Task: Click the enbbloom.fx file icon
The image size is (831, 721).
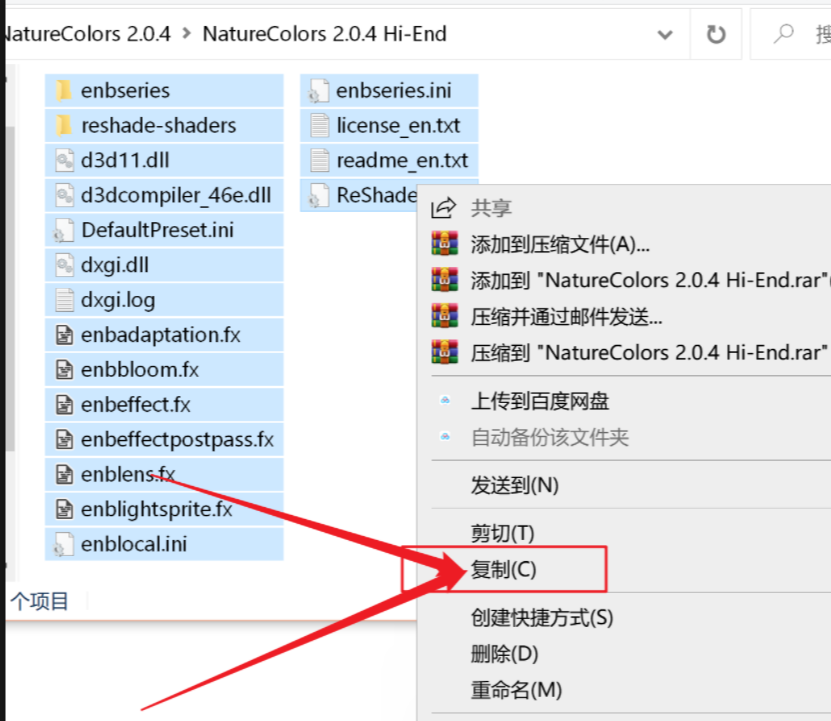Action: pos(64,370)
